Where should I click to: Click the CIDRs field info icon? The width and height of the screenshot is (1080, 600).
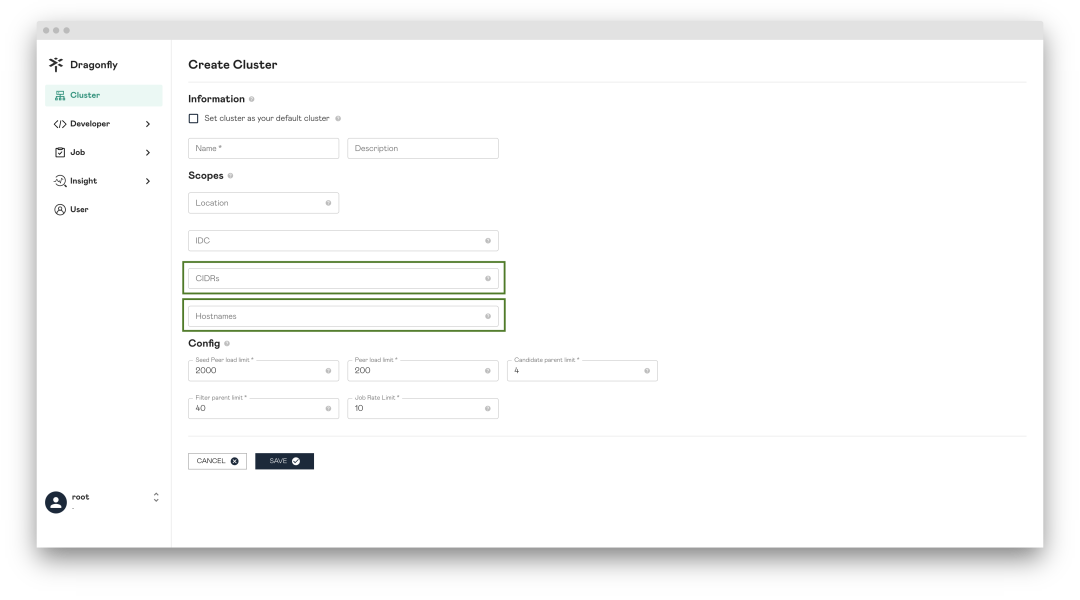(488, 278)
